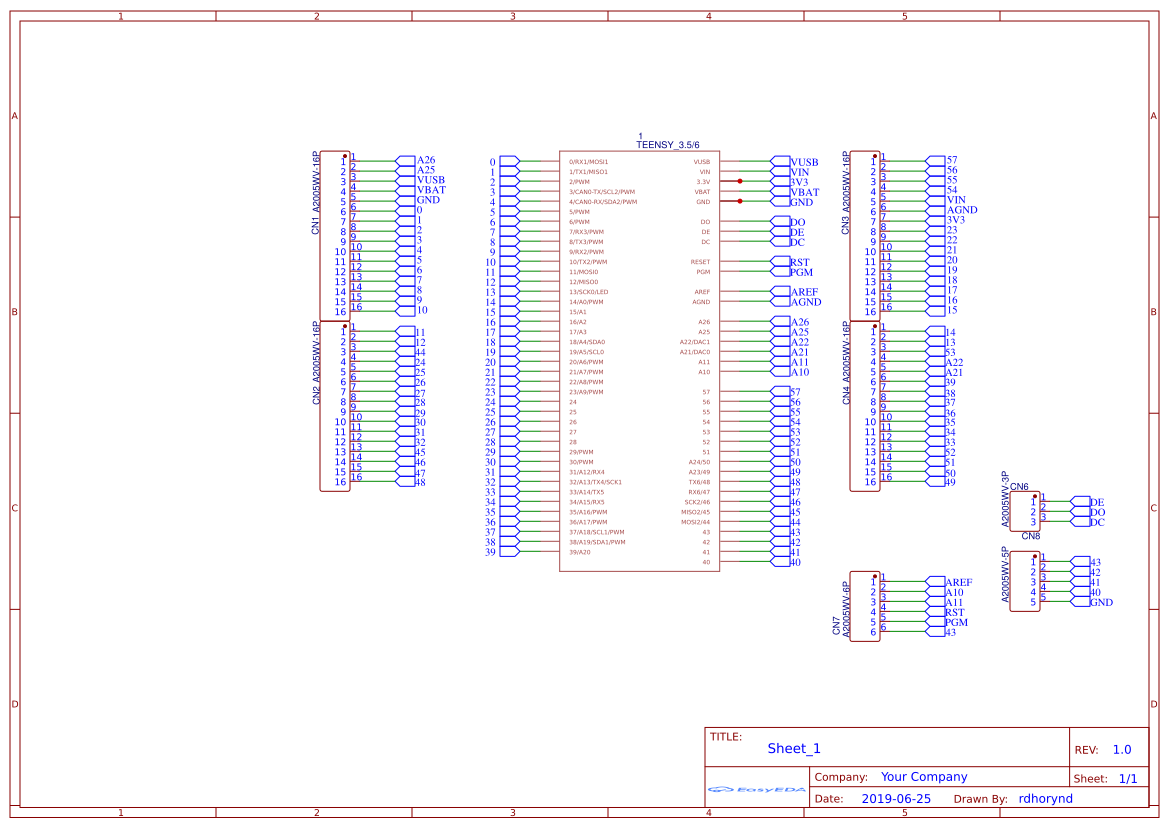
Task: Select the REV 1.0 revision value
Action: (1121, 750)
